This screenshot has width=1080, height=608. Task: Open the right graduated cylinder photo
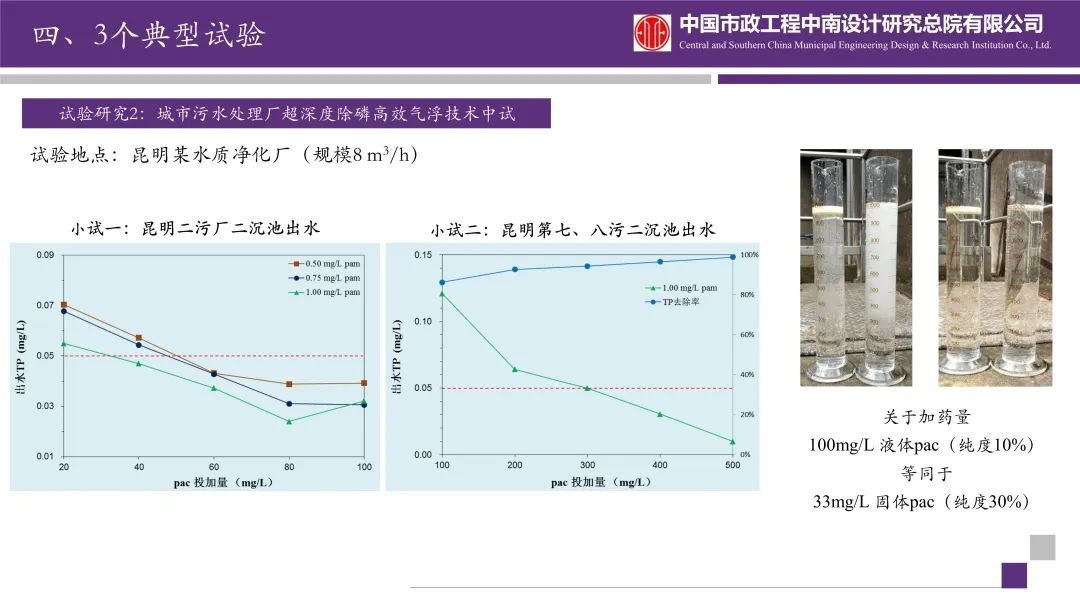point(994,267)
